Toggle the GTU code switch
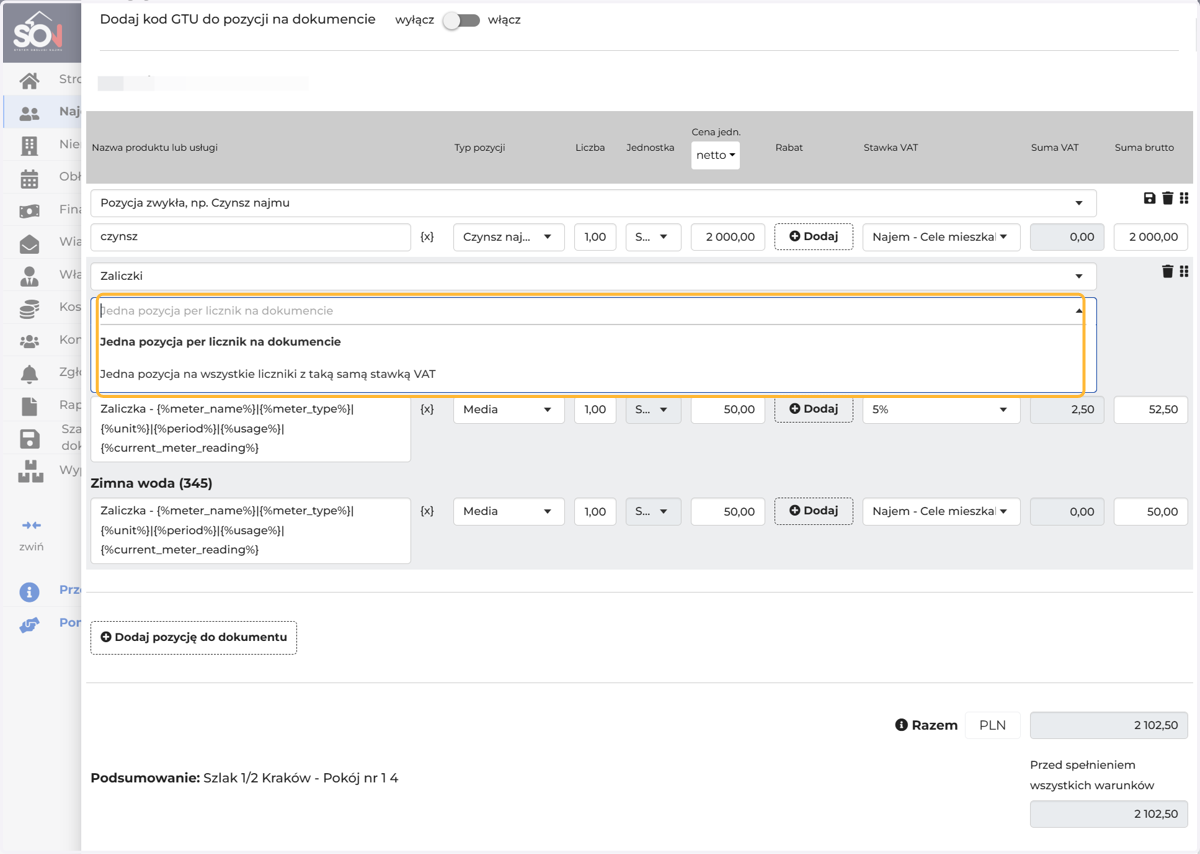Viewport: 1200px width, 854px height. coord(461,20)
